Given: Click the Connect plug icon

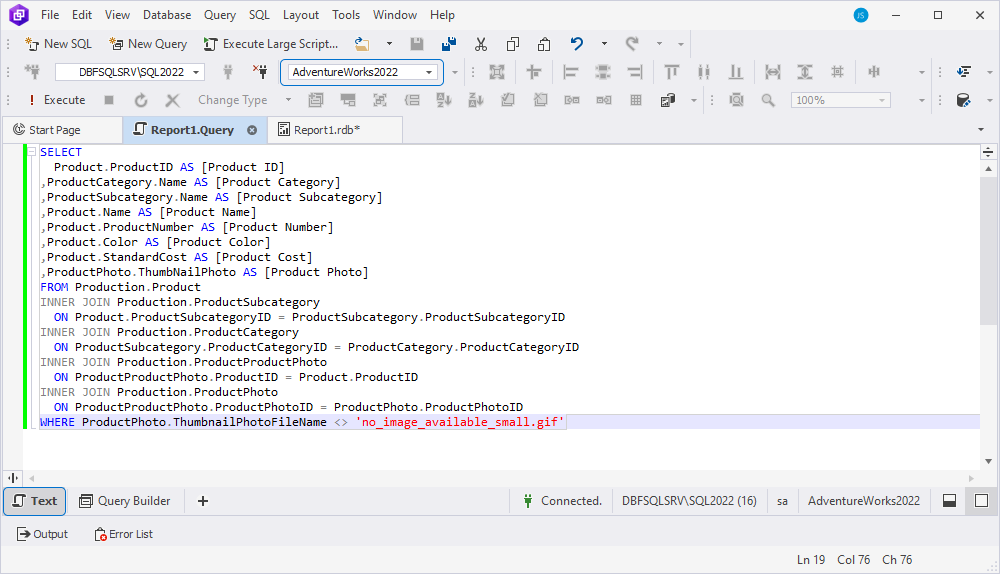Looking at the screenshot, I should (x=228, y=72).
